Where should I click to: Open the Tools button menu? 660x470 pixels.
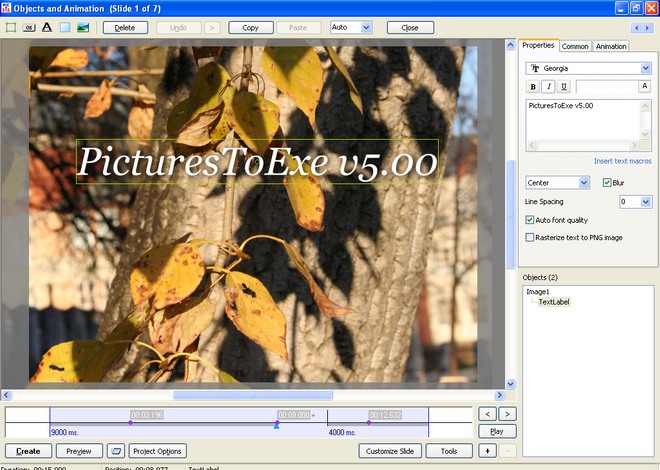(449, 451)
